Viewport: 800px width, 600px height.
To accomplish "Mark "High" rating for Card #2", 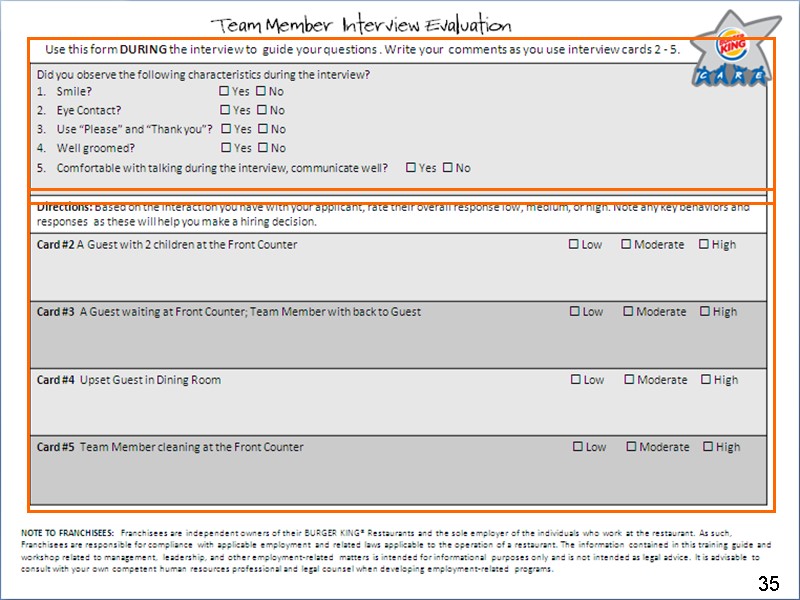I will pos(704,244).
